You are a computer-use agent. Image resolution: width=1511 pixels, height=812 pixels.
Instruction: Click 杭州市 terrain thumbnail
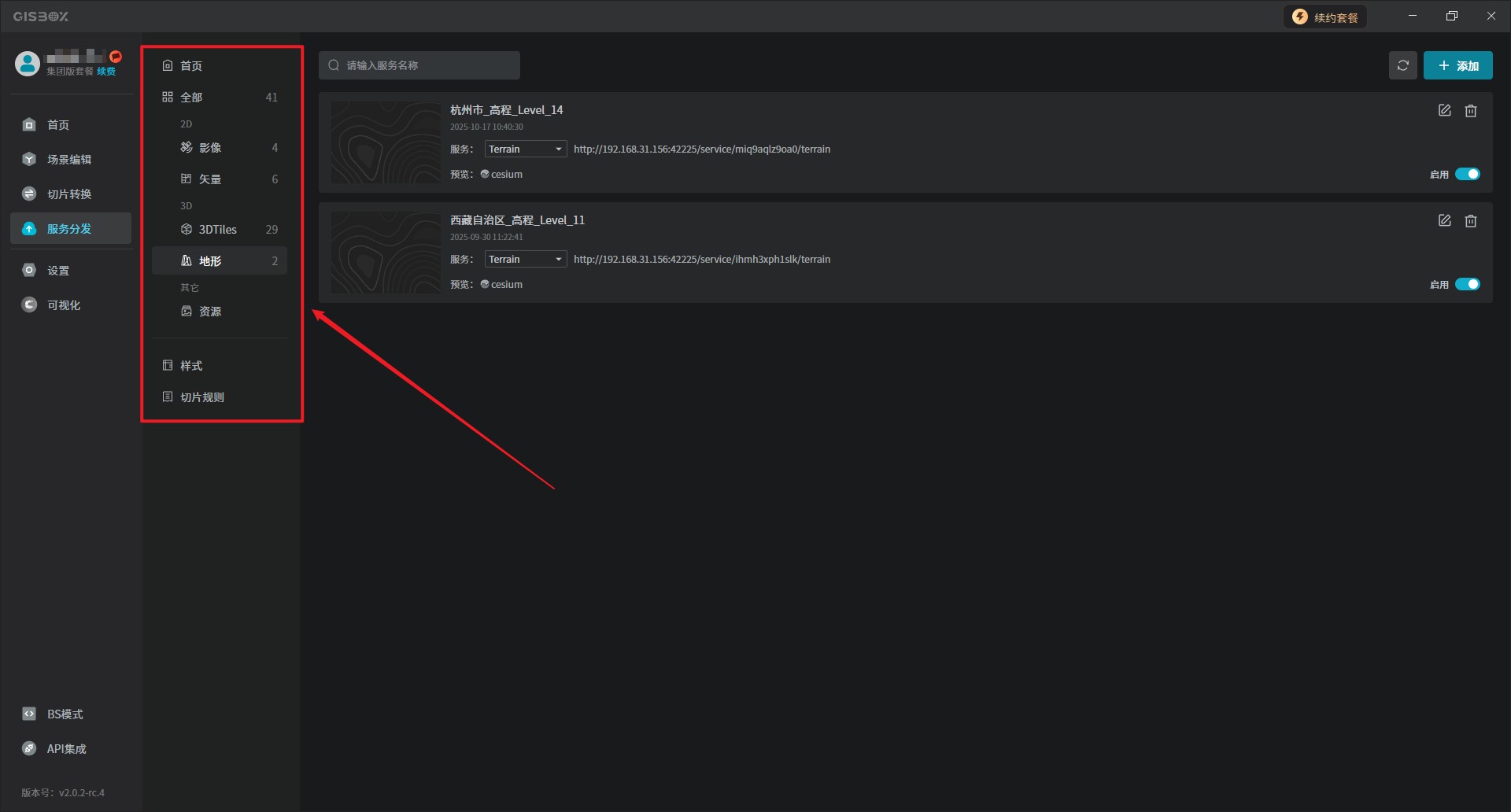pyautogui.click(x=386, y=142)
